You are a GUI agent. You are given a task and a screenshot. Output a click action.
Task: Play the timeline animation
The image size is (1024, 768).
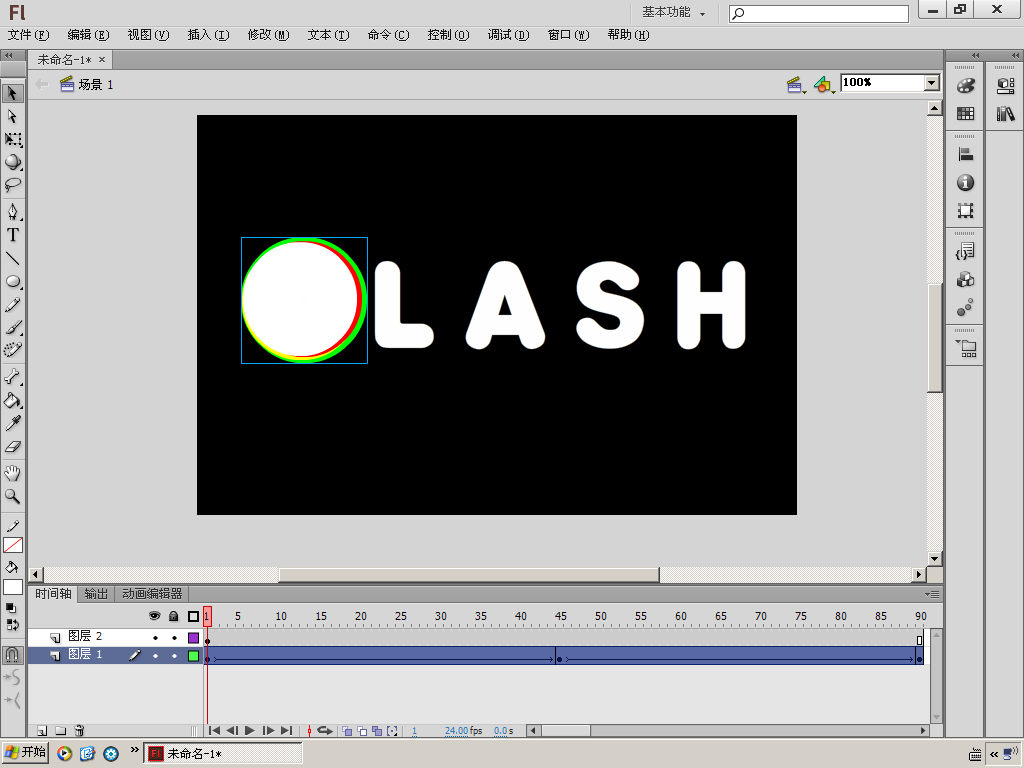click(249, 731)
